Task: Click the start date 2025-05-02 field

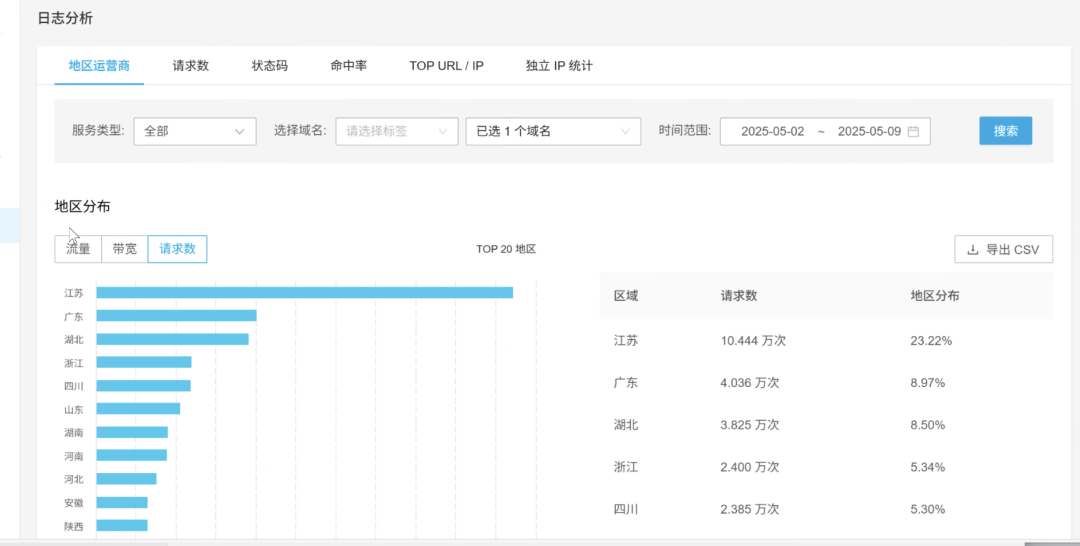Action: click(772, 131)
